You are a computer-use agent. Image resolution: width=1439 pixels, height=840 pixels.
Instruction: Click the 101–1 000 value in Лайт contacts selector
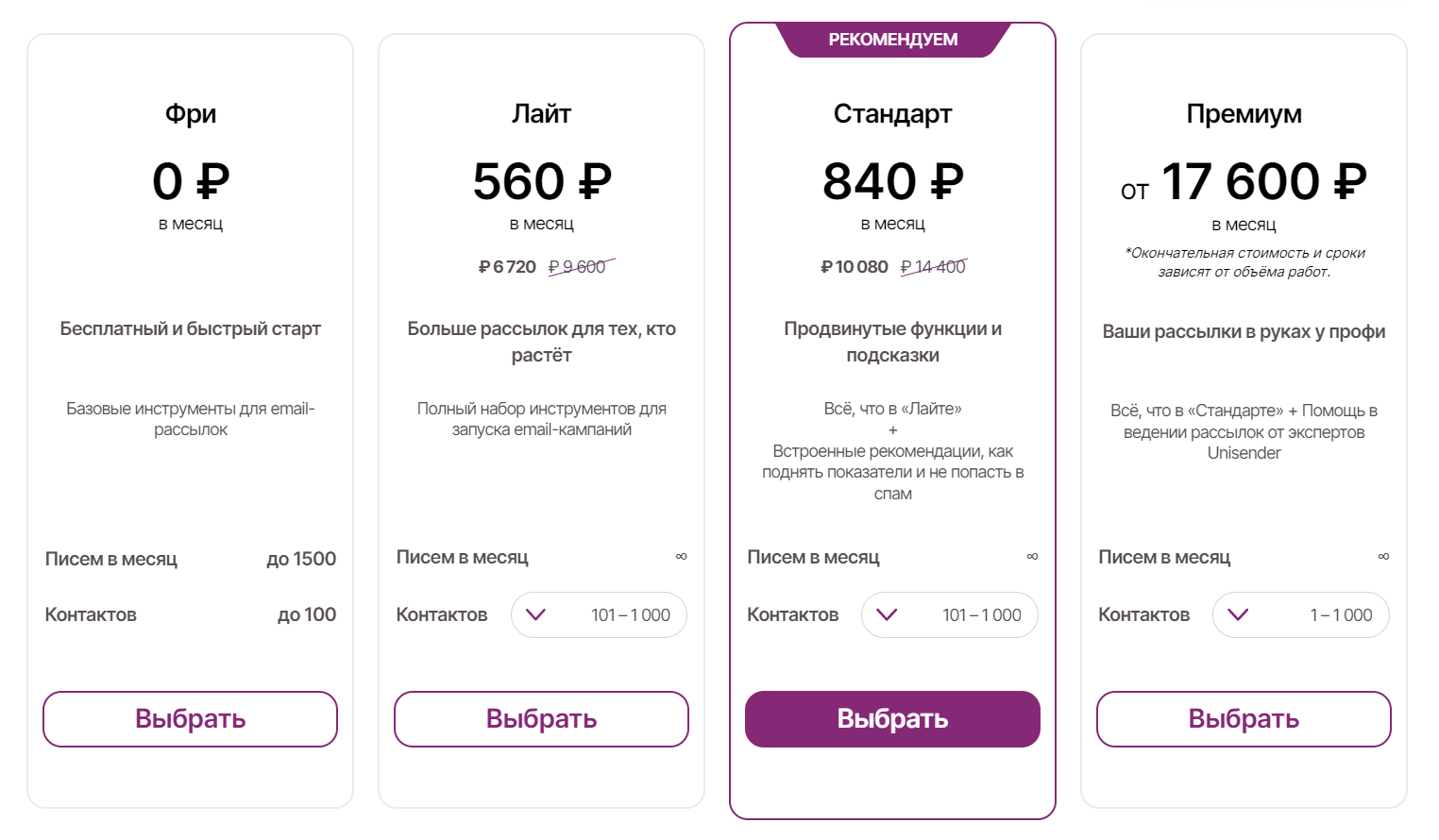point(631,615)
